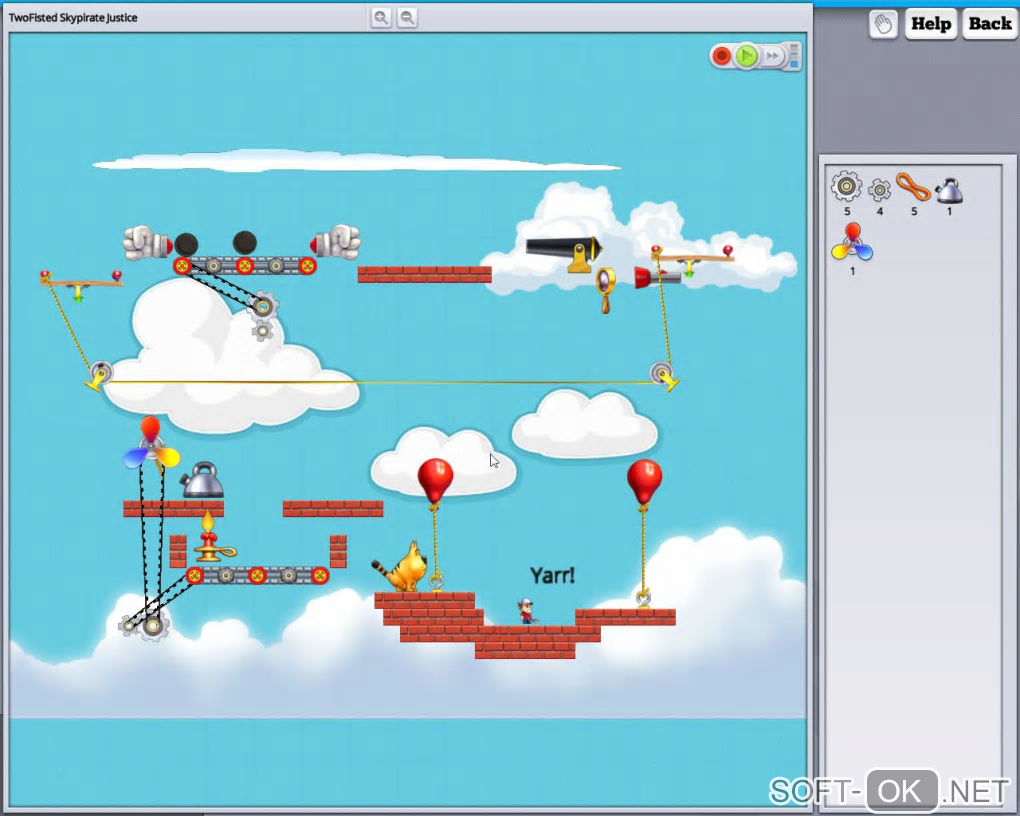Select the hand pan tool

883,25
